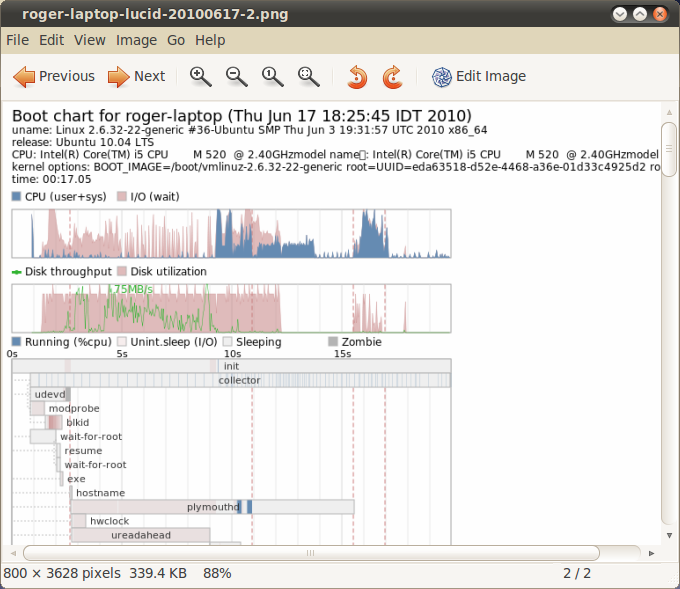Click the zoom in magnifier icon
The image size is (680, 589).
201,76
